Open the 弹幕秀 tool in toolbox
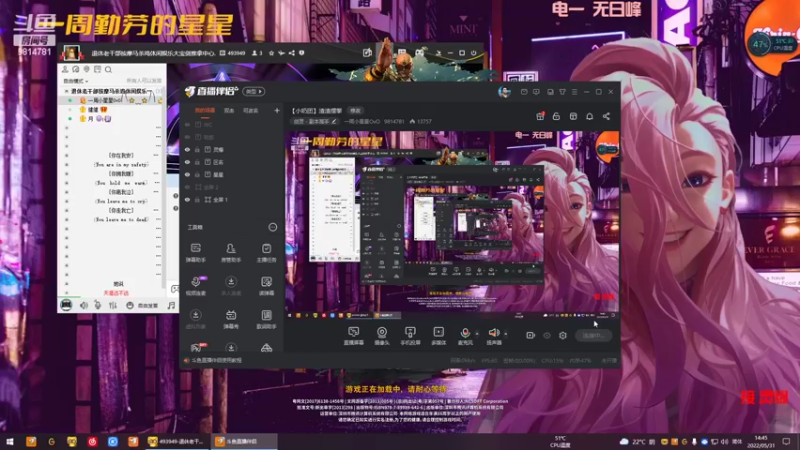The width and height of the screenshot is (800, 450). (x=231, y=319)
